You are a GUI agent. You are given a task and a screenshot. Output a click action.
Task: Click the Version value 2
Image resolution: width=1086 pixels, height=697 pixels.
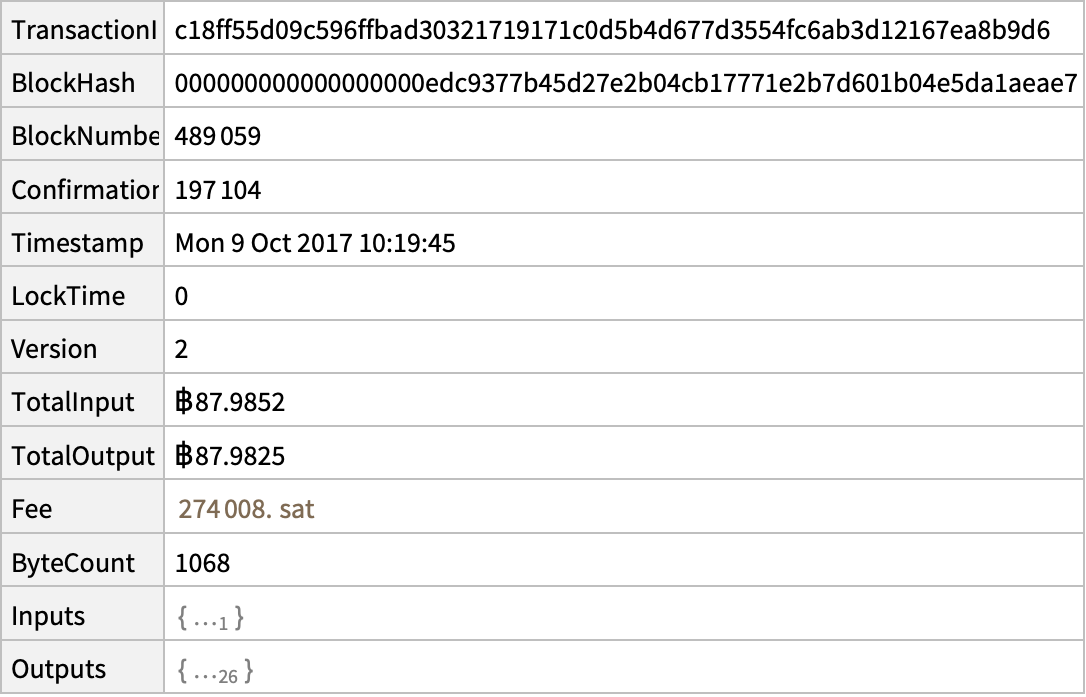tap(181, 349)
